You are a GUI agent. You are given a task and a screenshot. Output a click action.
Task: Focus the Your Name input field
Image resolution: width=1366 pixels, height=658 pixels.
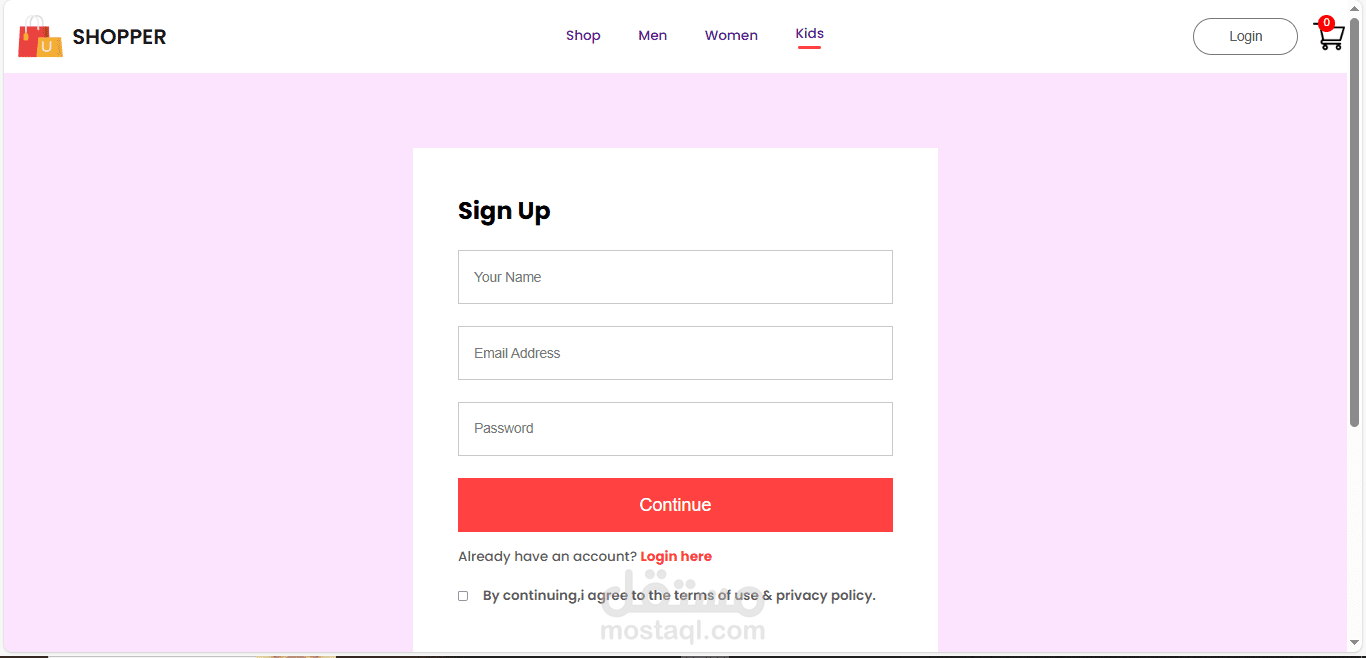tap(675, 277)
